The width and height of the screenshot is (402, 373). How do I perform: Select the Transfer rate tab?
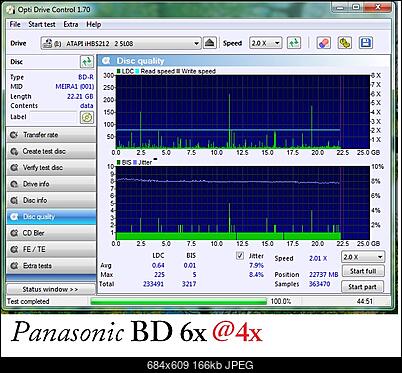pyautogui.click(x=51, y=135)
